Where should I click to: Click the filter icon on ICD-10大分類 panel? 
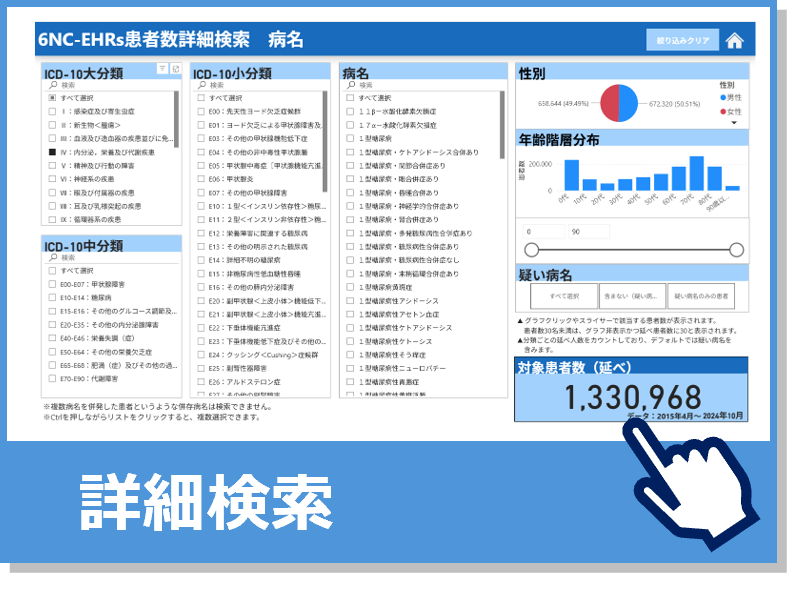click(x=163, y=69)
